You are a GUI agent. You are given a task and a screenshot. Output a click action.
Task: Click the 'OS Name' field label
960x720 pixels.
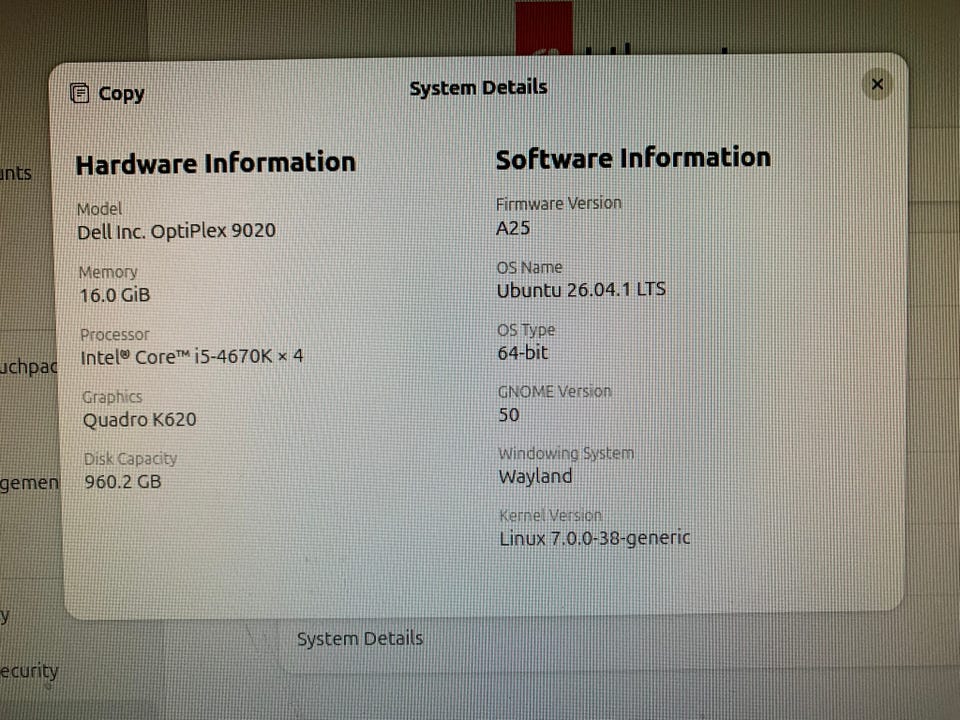click(530, 268)
